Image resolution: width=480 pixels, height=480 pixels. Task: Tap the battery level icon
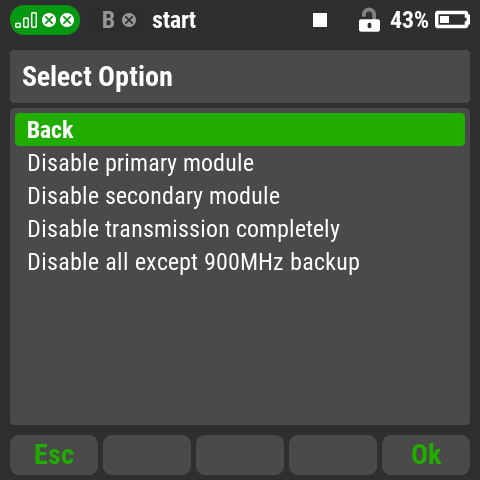click(x=452, y=20)
